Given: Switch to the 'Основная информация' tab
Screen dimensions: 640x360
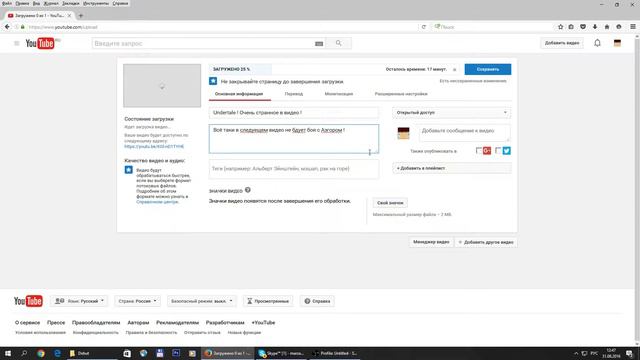Looking at the screenshot, I should pos(239,94).
